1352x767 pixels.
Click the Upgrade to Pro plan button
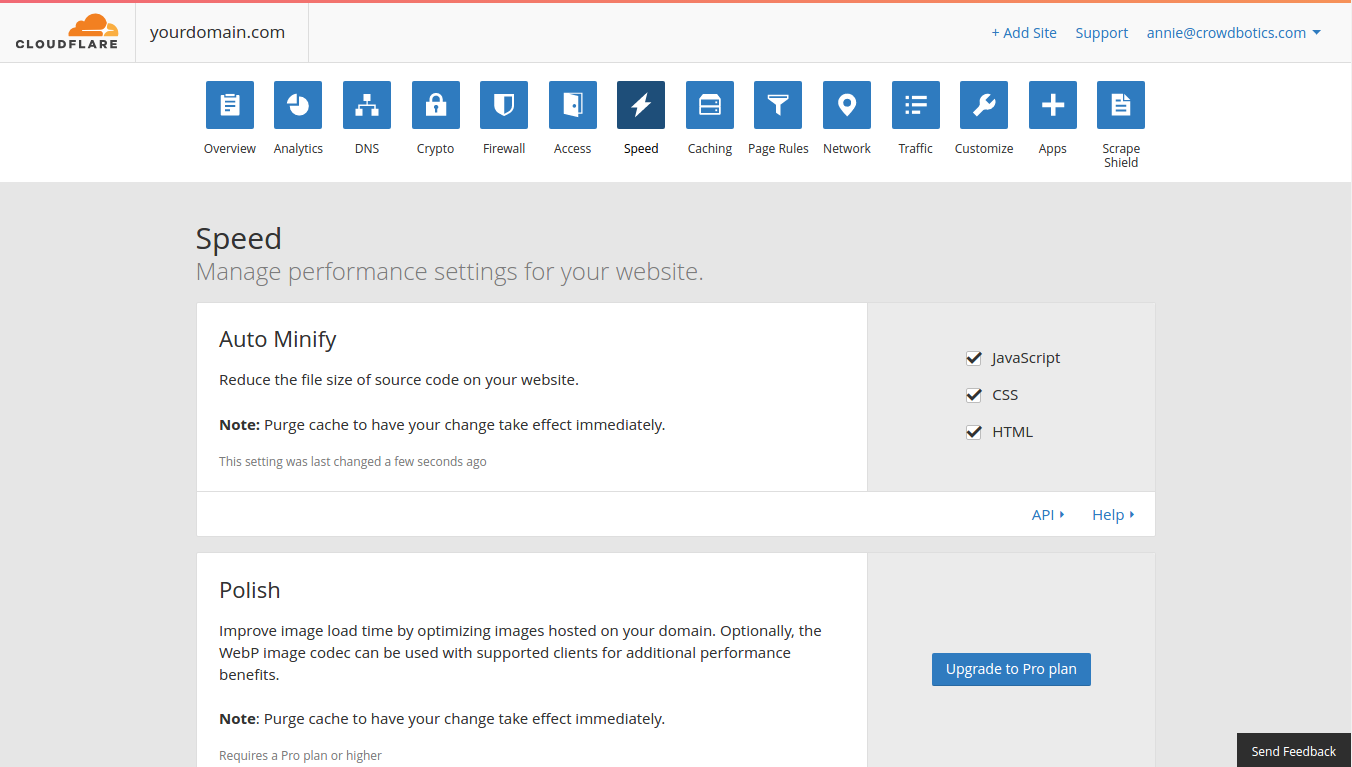coord(1011,669)
